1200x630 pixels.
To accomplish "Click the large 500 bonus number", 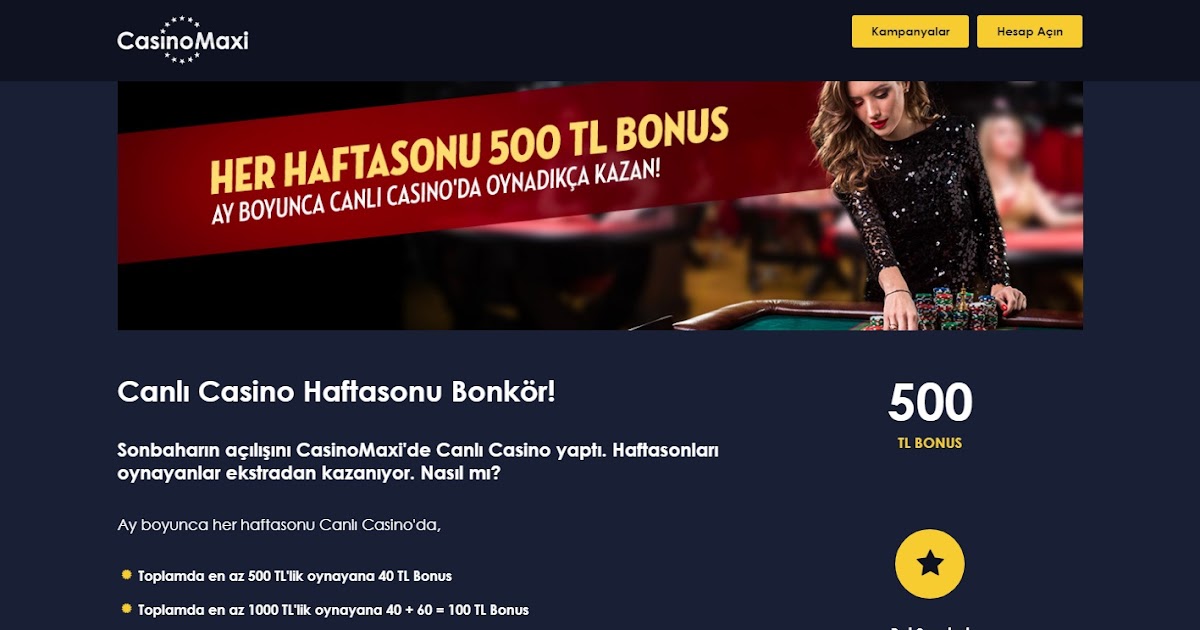I will point(930,402).
